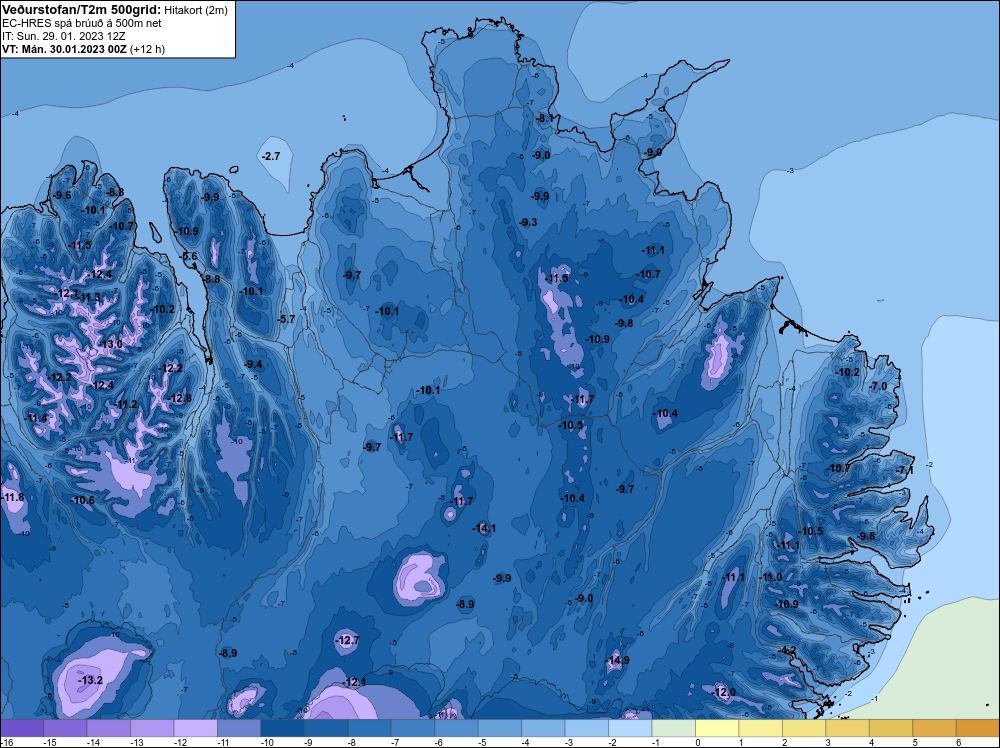Click the valid time "VT: Mán. 30.01.2023 00Z"
The image size is (1000, 748).
pos(64,49)
